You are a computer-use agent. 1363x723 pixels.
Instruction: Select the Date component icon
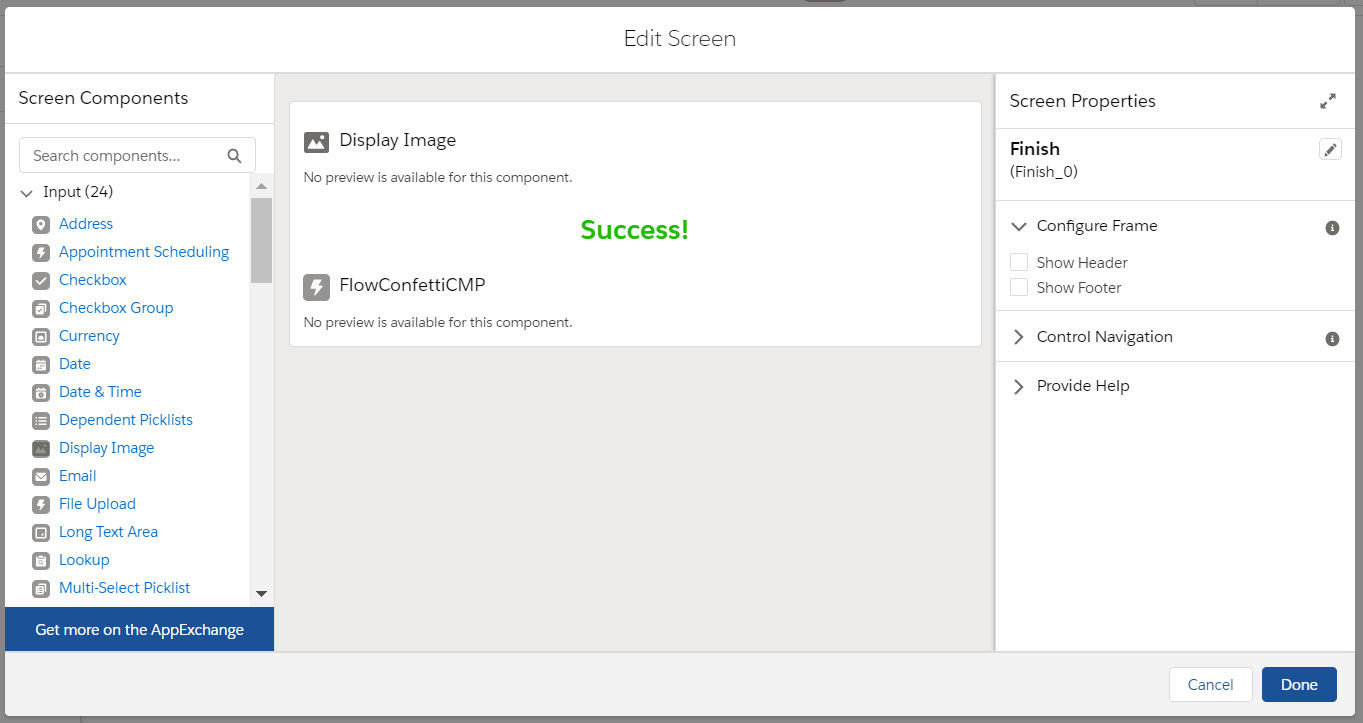[40, 364]
